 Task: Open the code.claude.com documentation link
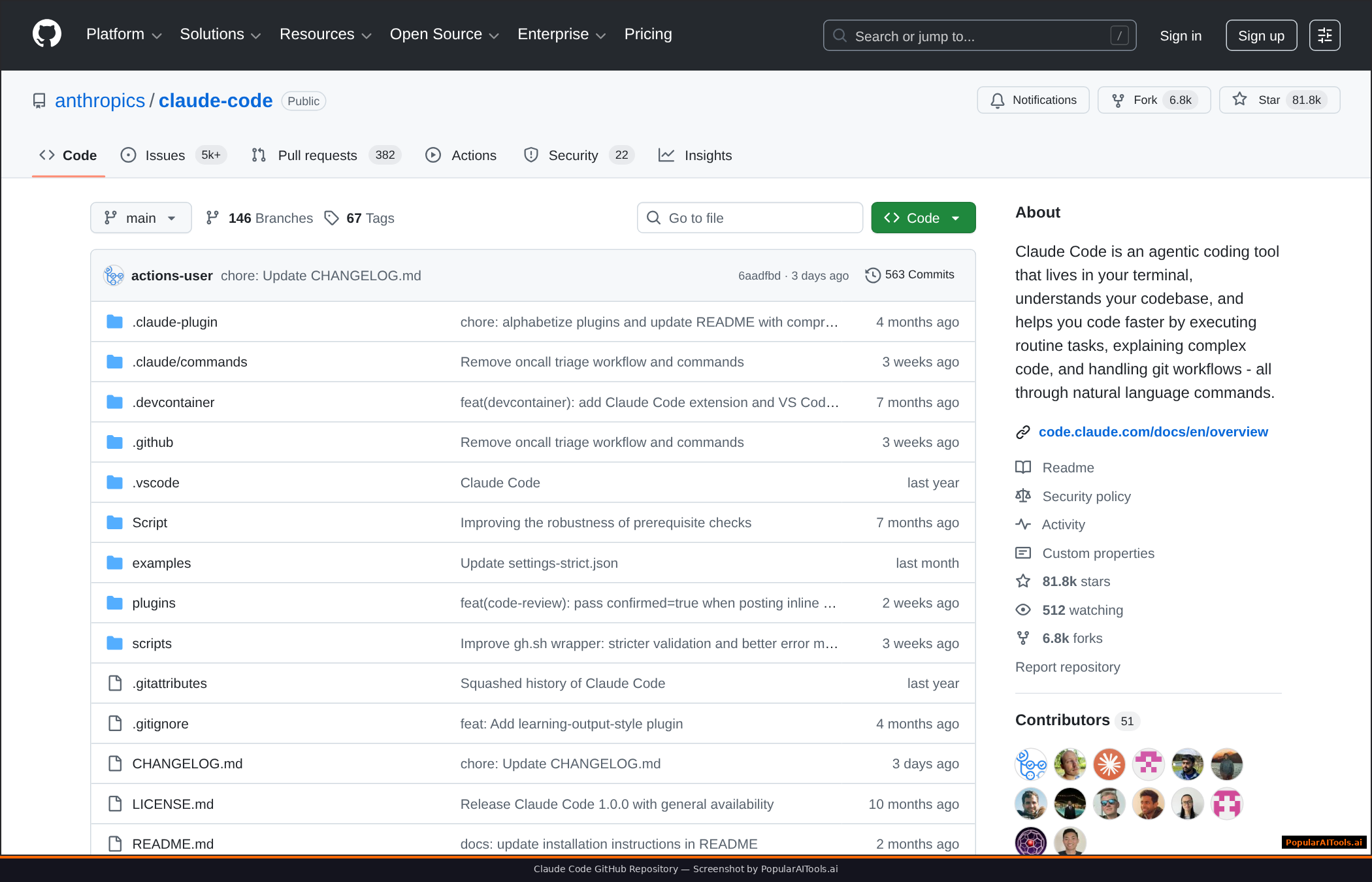1153,432
